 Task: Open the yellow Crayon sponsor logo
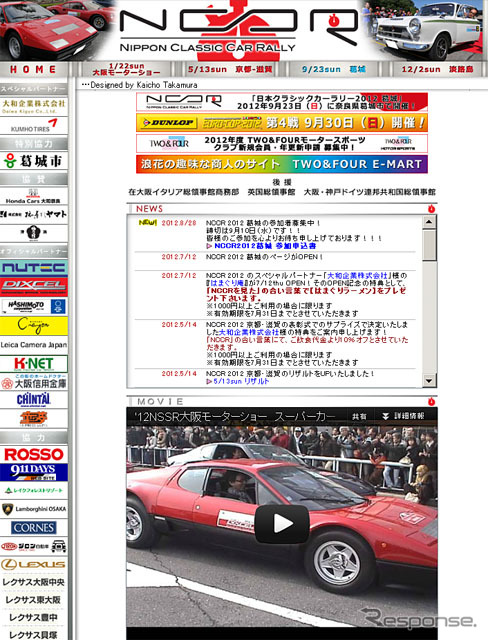[x=34, y=326]
